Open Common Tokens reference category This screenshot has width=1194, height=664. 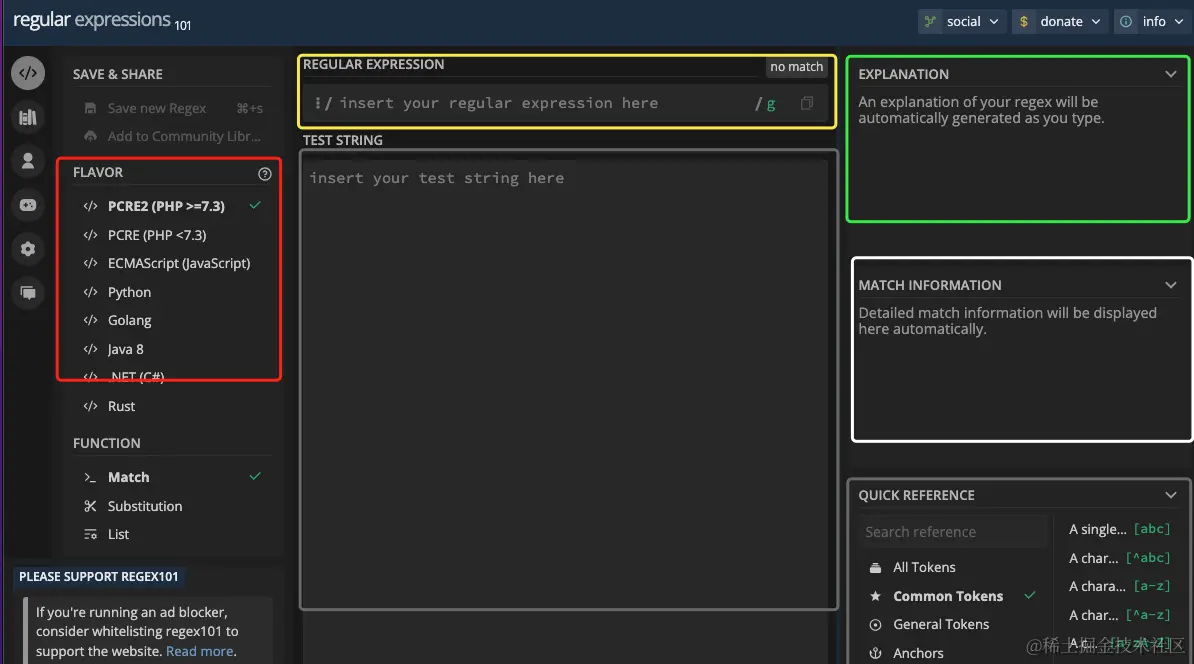(x=952, y=596)
